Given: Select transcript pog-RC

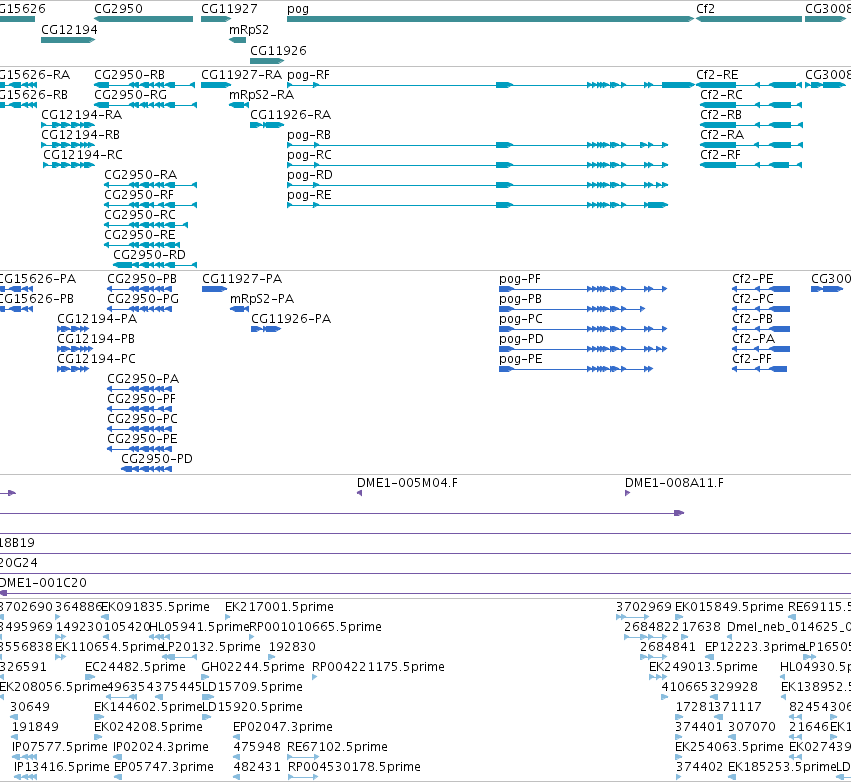Looking at the screenshot, I should click(x=478, y=165).
